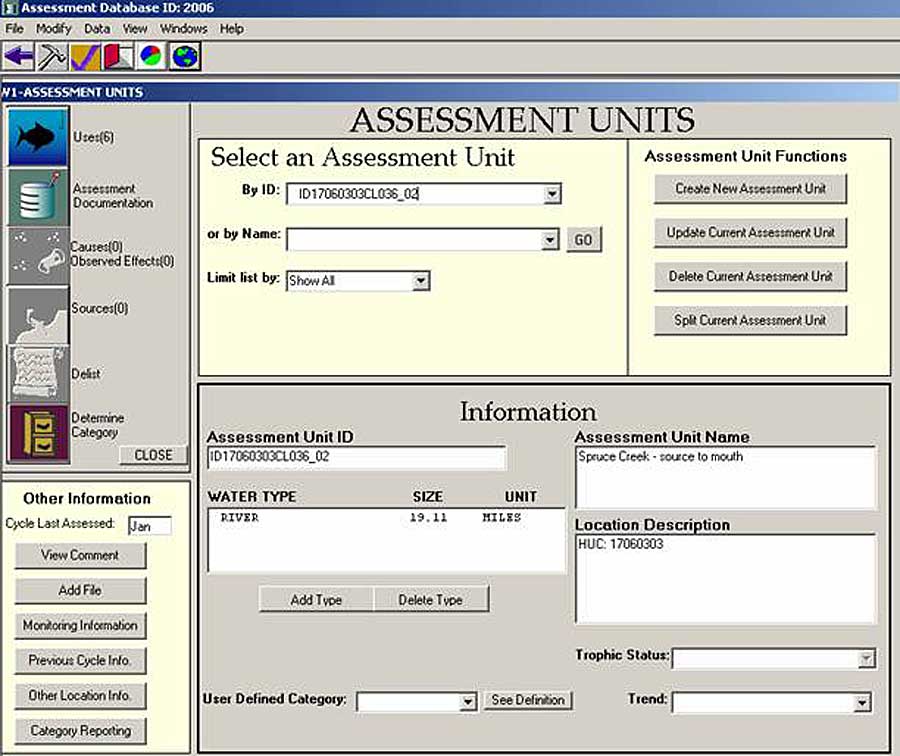
Task: Click the Add File button
Action: (x=80, y=590)
